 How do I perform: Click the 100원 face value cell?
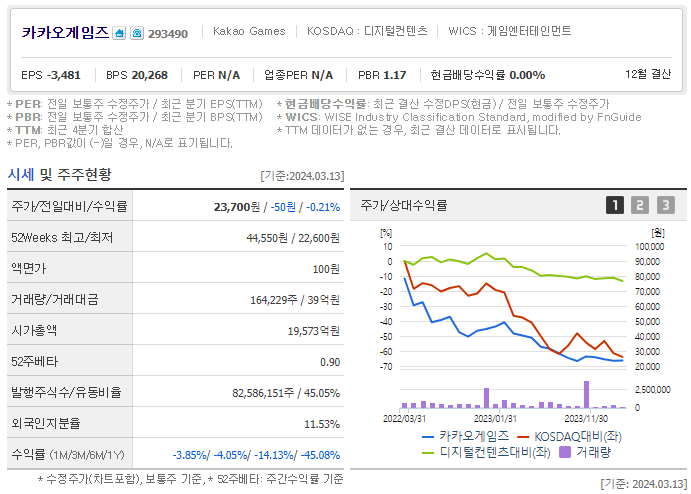click(326, 269)
